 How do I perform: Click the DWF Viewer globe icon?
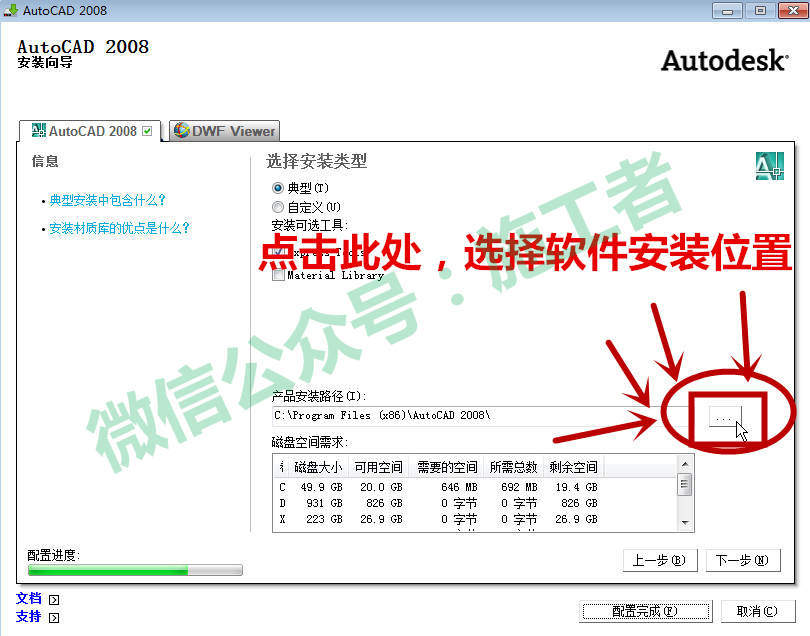pyautogui.click(x=181, y=130)
